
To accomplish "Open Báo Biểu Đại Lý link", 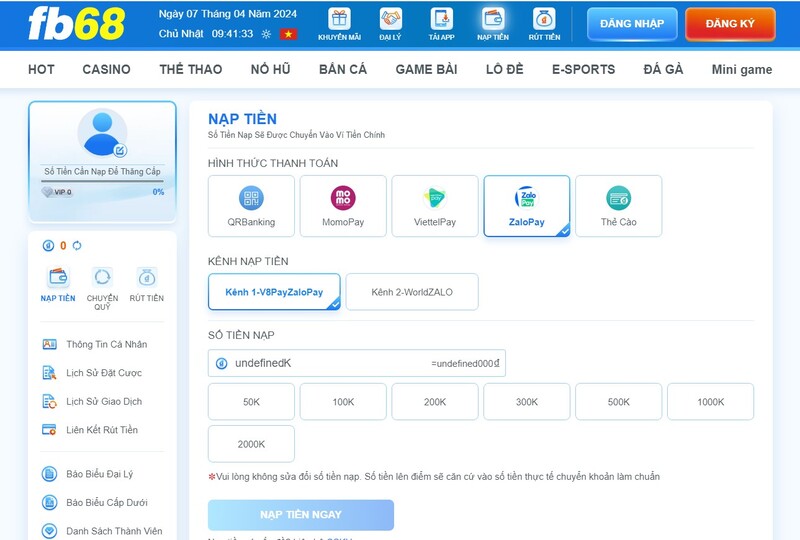I will (x=99, y=474).
